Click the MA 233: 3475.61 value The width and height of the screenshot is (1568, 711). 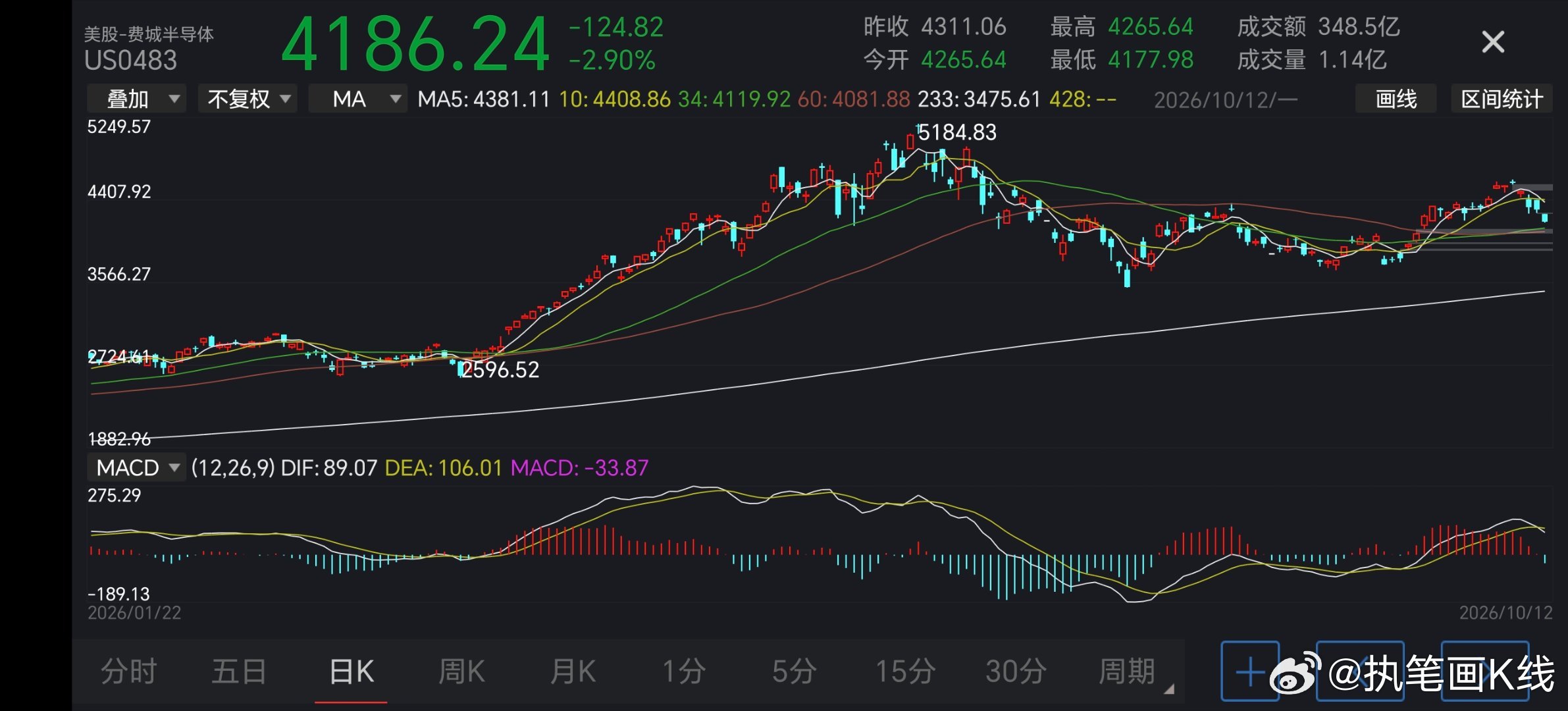pyautogui.click(x=980, y=99)
